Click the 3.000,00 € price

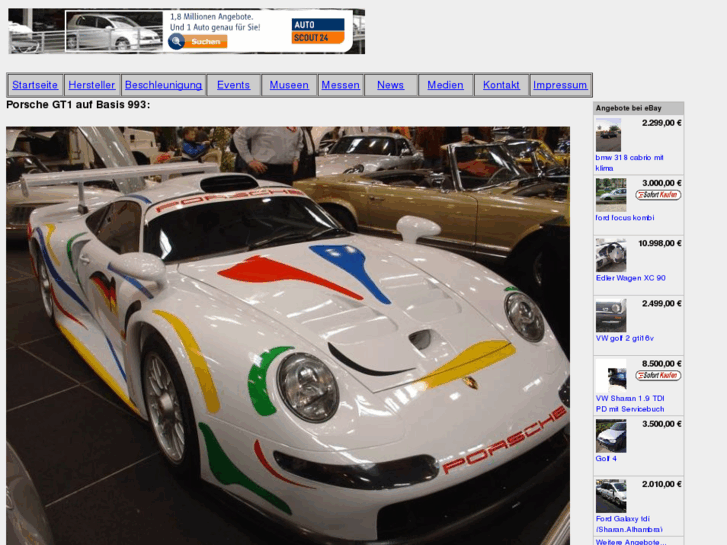662,183
